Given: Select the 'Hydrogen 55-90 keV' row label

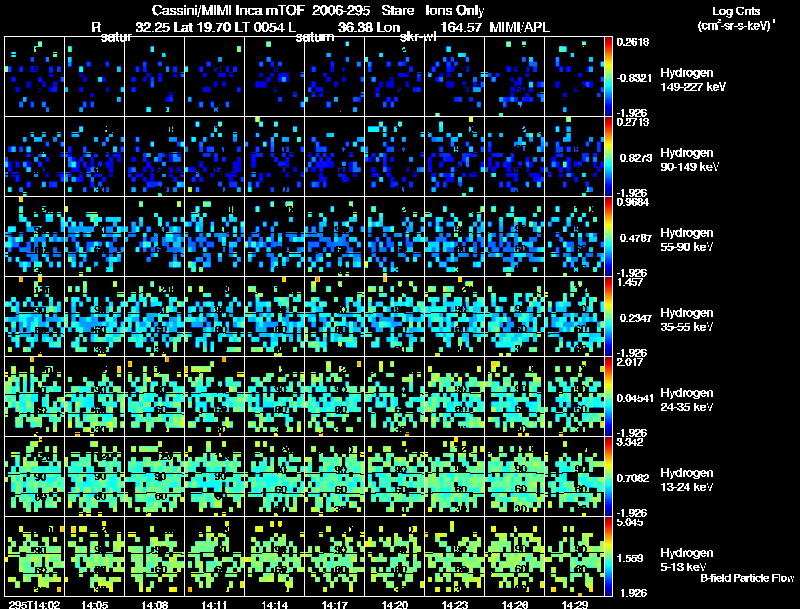Looking at the screenshot, I should point(687,240).
